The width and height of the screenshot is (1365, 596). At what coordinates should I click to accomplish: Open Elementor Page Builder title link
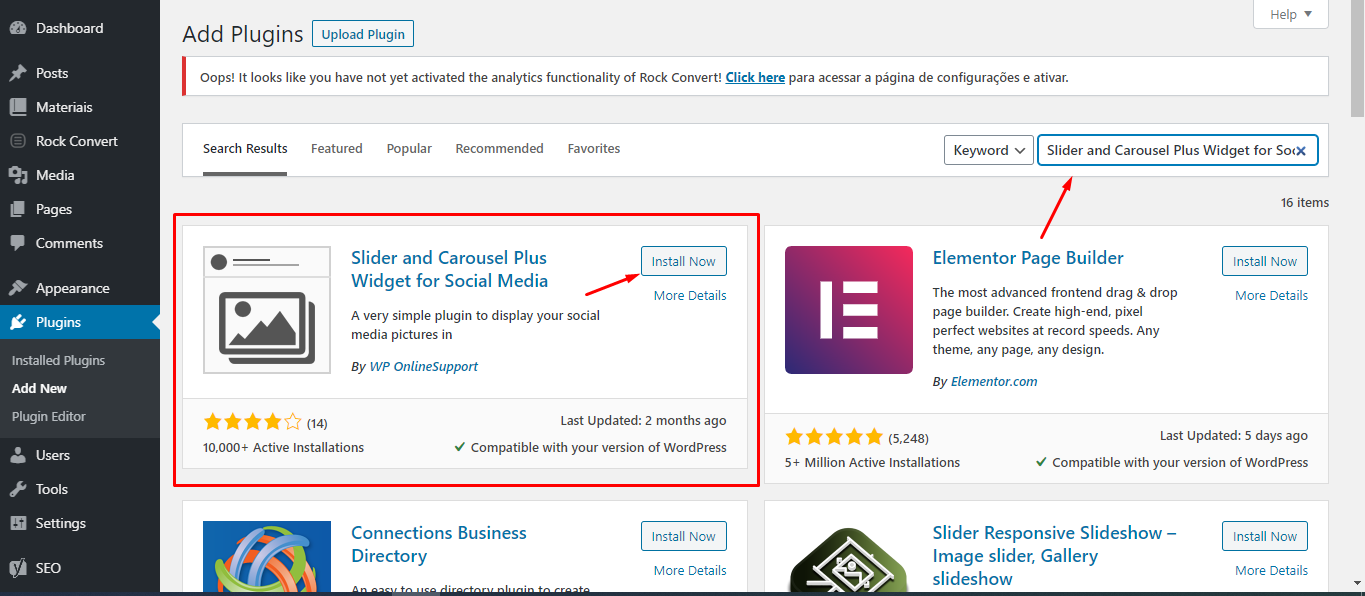pyautogui.click(x=1028, y=258)
